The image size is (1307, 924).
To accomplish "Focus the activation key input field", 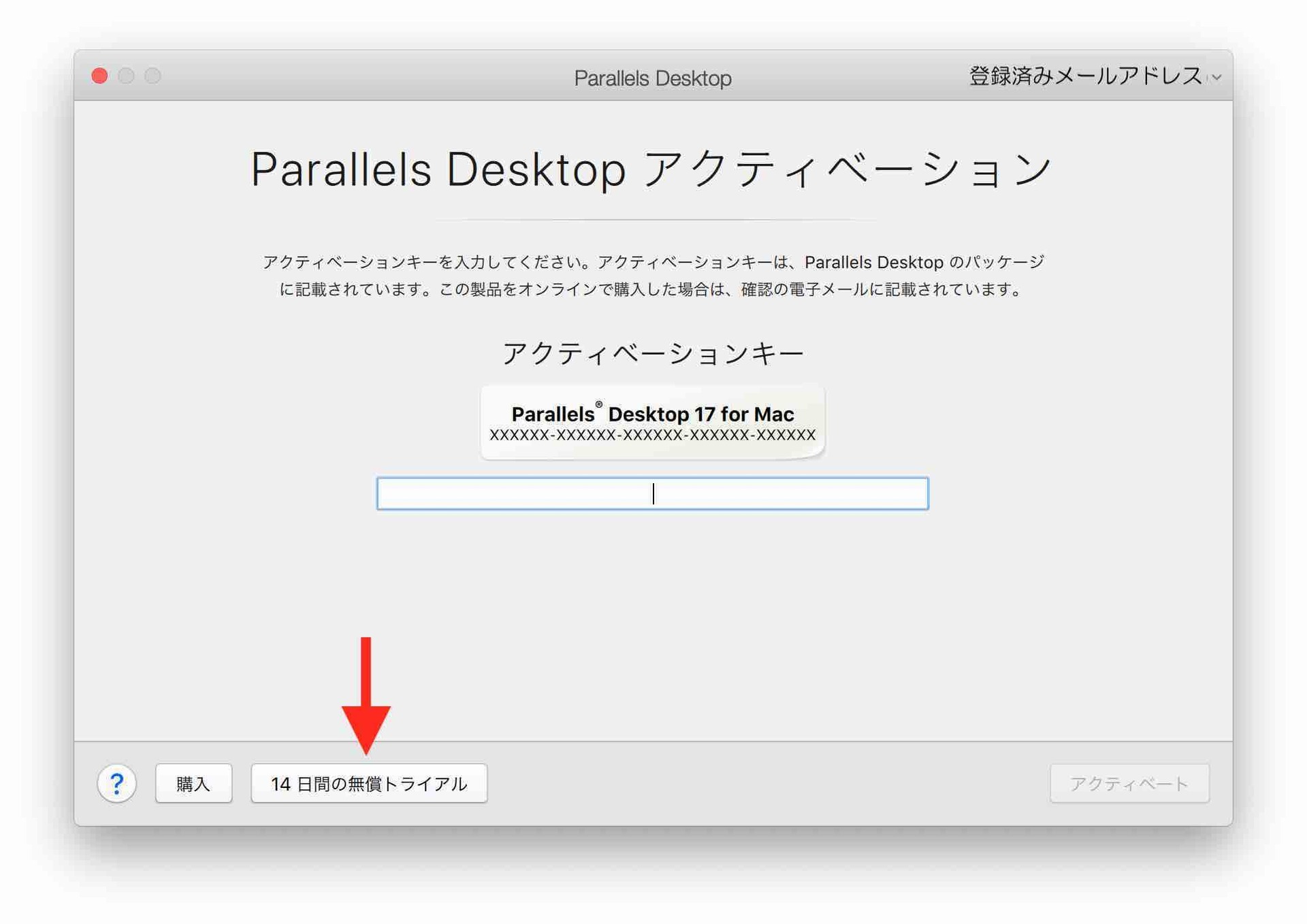I will (x=652, y=493).
